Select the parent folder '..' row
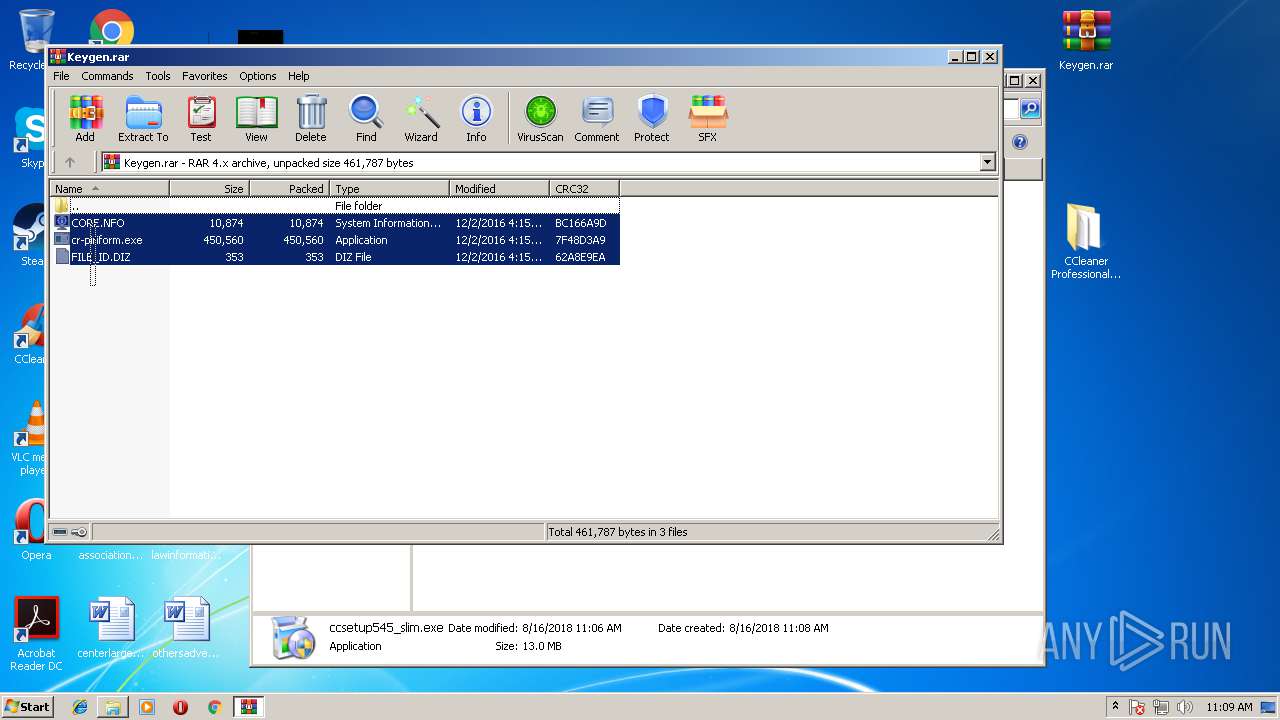 (335, 206)
